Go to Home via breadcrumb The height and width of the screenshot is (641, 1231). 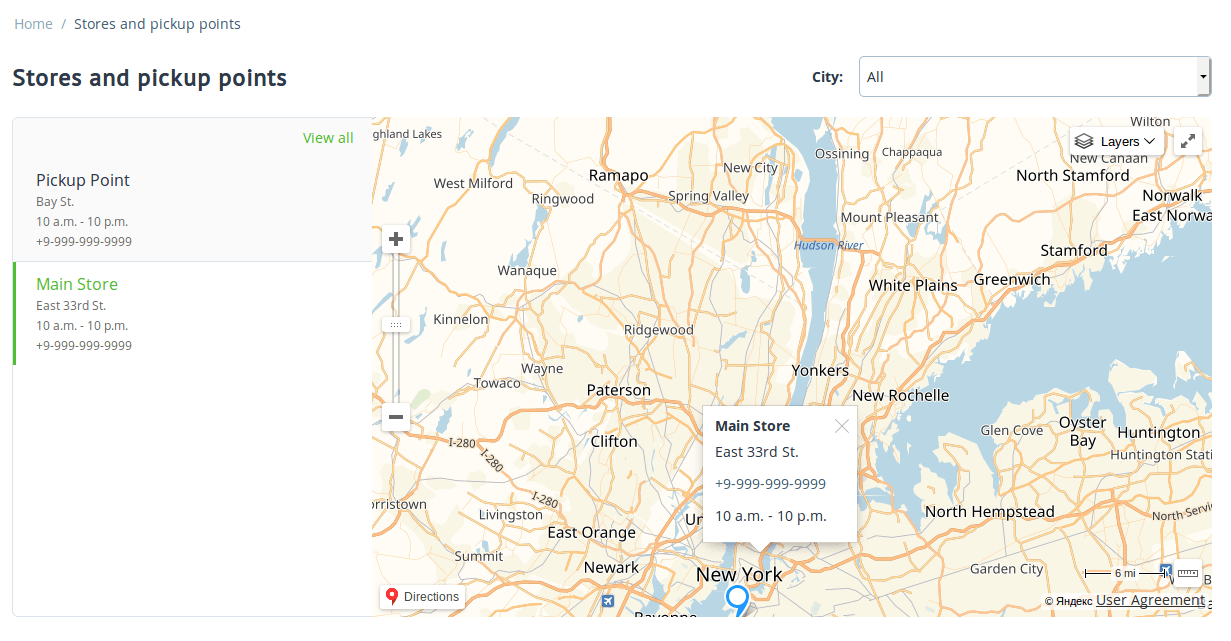tap(33, 24)
